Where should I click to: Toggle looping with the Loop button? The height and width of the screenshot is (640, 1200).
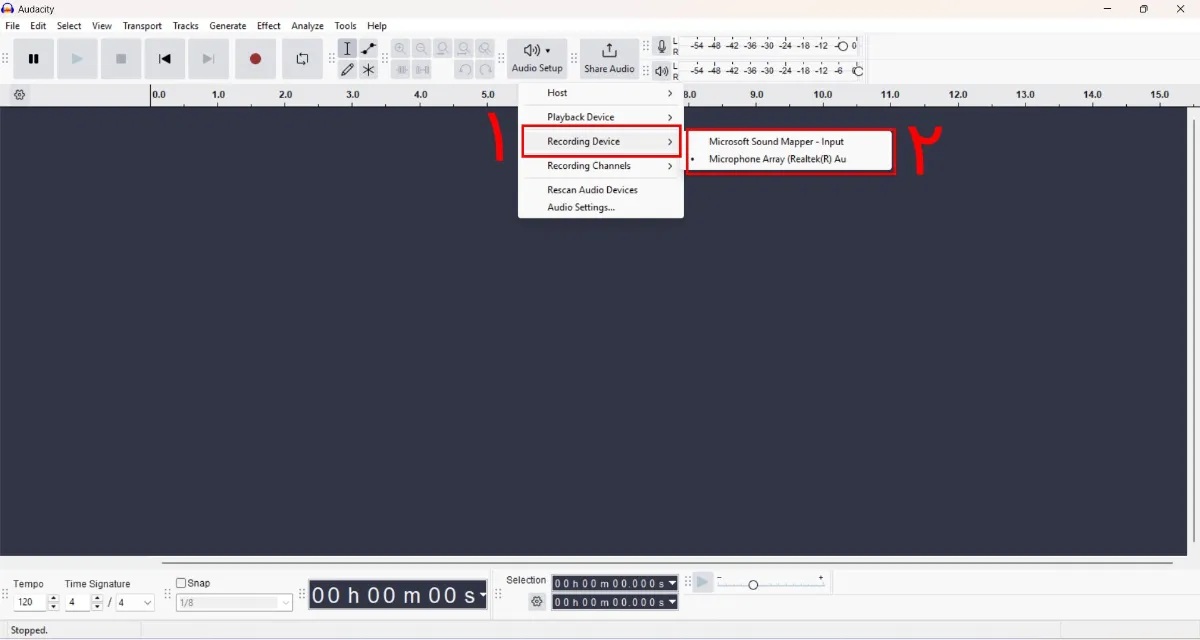[x=303, y=58]
